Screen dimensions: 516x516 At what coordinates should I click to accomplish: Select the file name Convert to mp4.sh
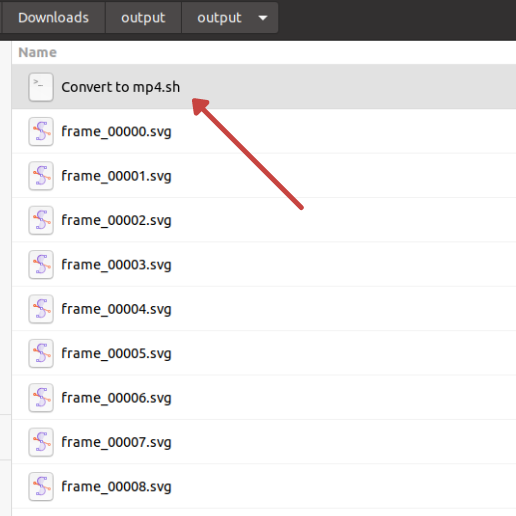[121, 87]
